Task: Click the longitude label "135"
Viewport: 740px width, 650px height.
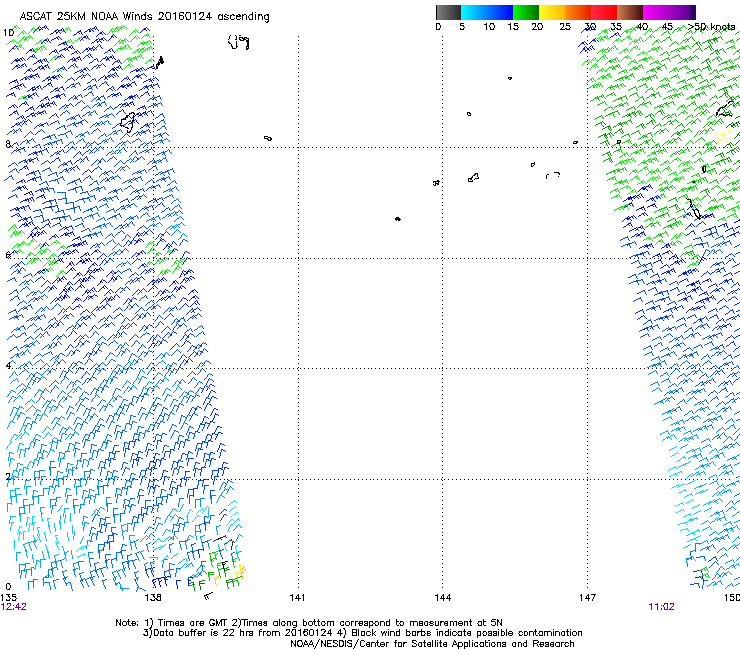Action: tap(8, 598)
